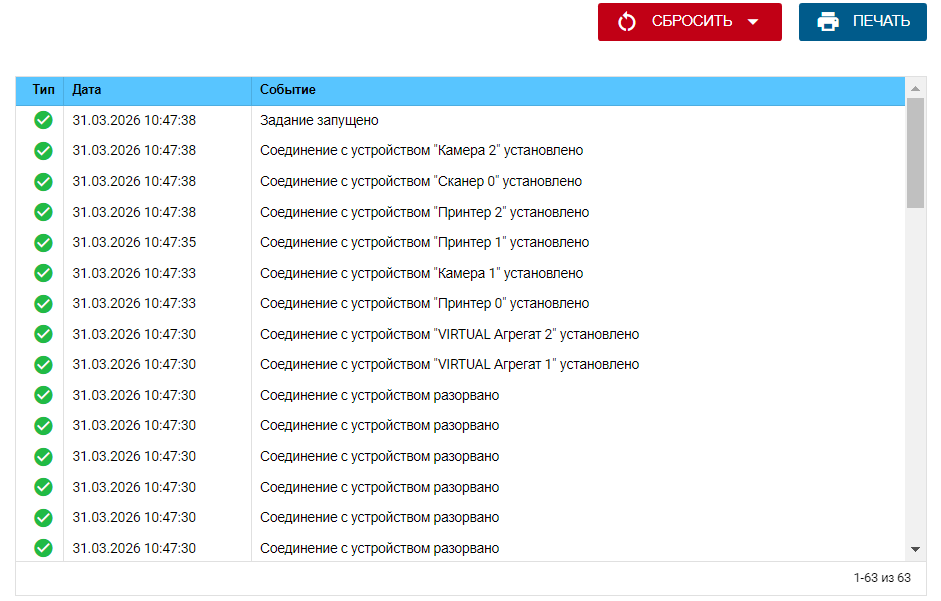The height and width of the screenshot is (601, 941).
Task: Click the scrollbar down arrow
Action: click(915, 548)
